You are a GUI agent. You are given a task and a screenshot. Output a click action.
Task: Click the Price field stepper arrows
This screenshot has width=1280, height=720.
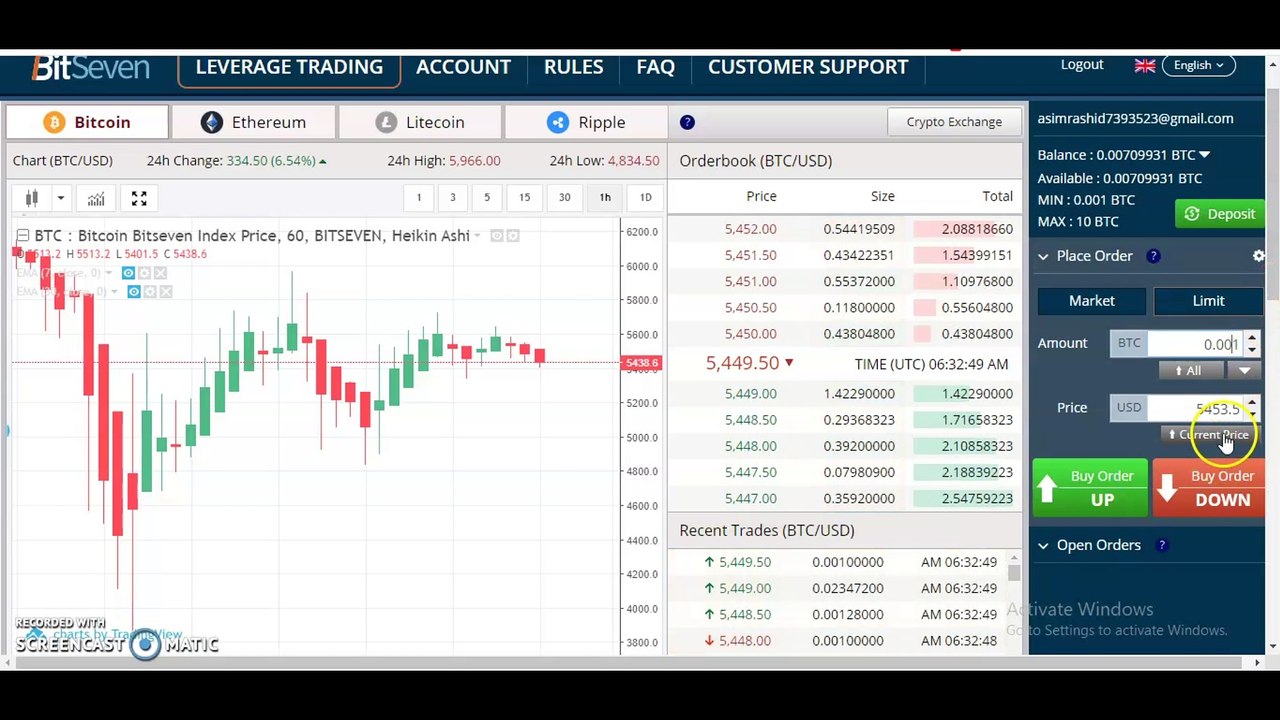tap(1252, 408)
